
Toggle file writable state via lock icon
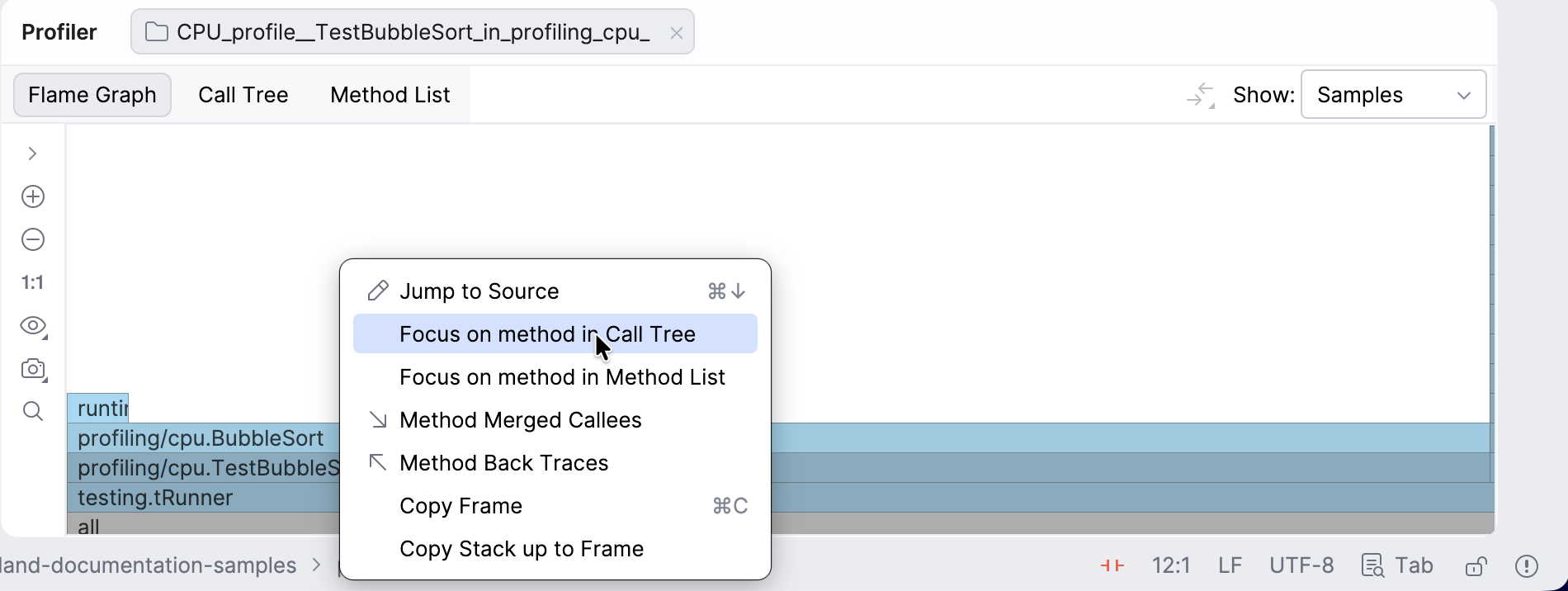click(x=1476, y=565)
